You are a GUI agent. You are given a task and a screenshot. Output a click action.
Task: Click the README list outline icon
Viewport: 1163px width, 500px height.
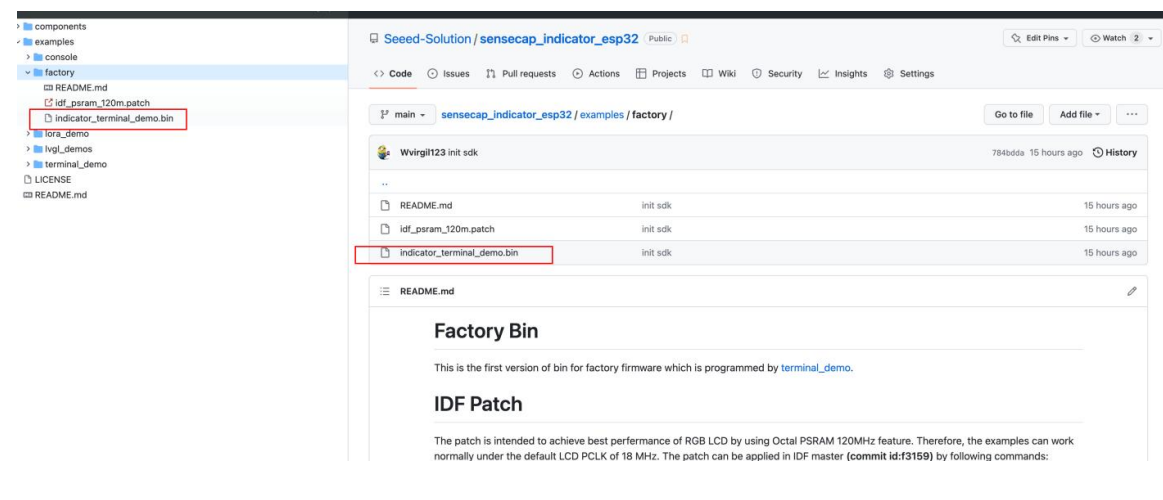(381, 291)
